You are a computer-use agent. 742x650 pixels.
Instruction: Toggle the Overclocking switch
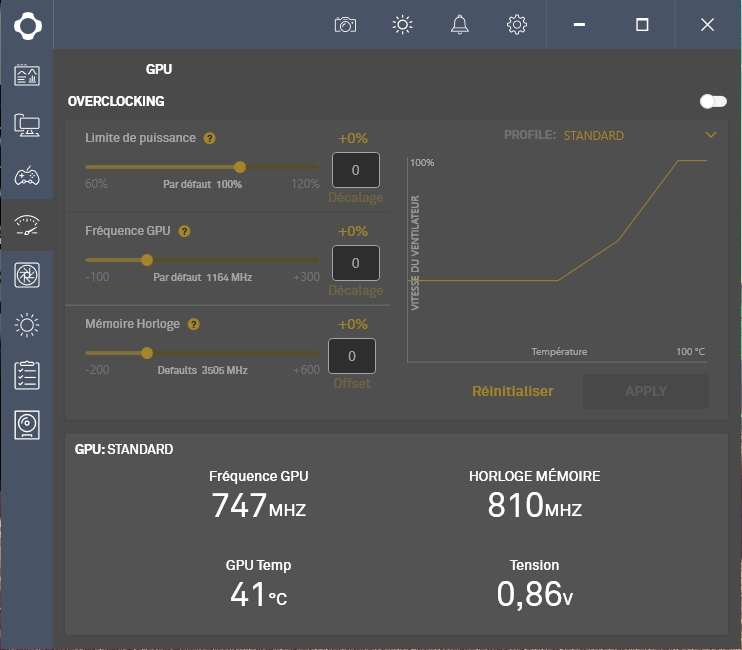pyautogui.click(x=713, y=101)
